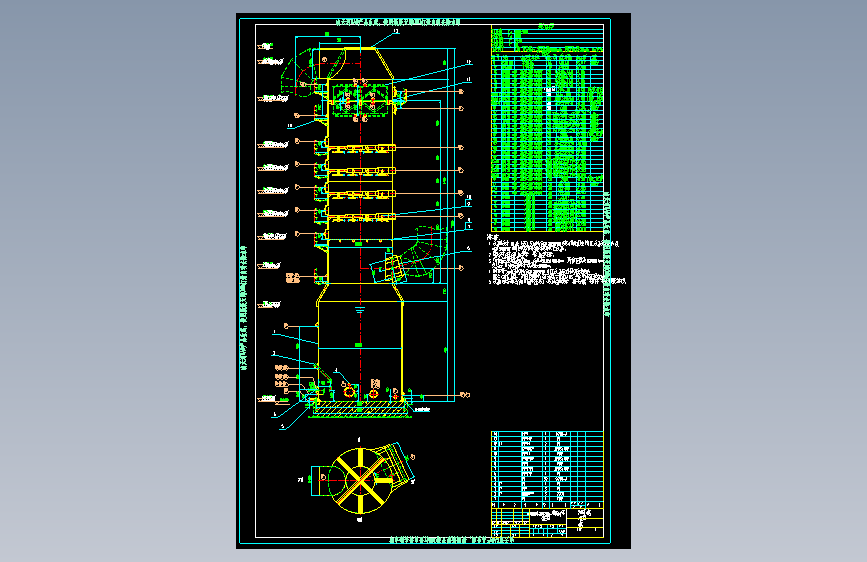Click the circular plan view with yellow spokes
867x562 pixels.
tap(361, 480)
